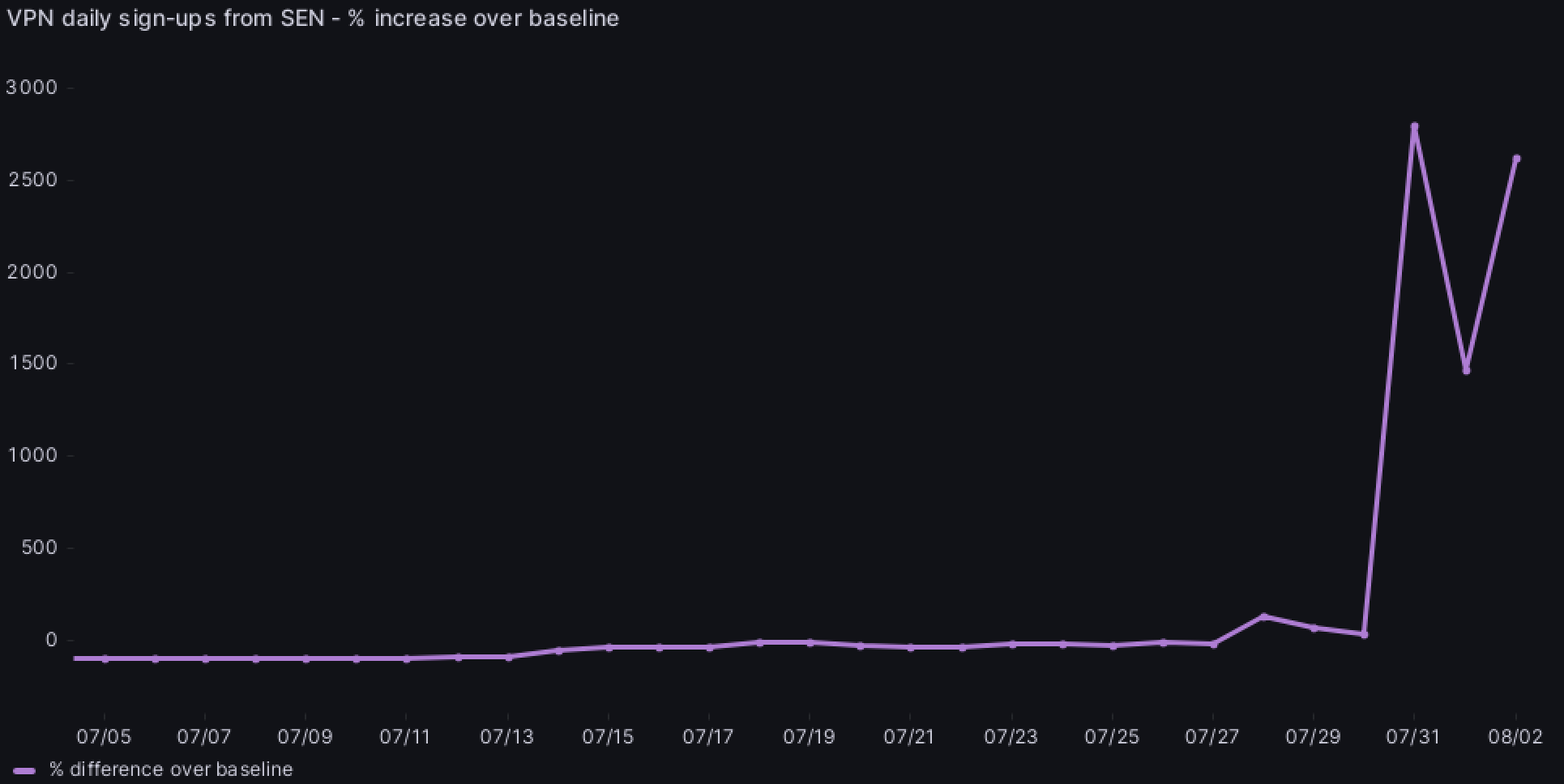Click the 08/02 x-axis date label

(x=1515, y=737)
